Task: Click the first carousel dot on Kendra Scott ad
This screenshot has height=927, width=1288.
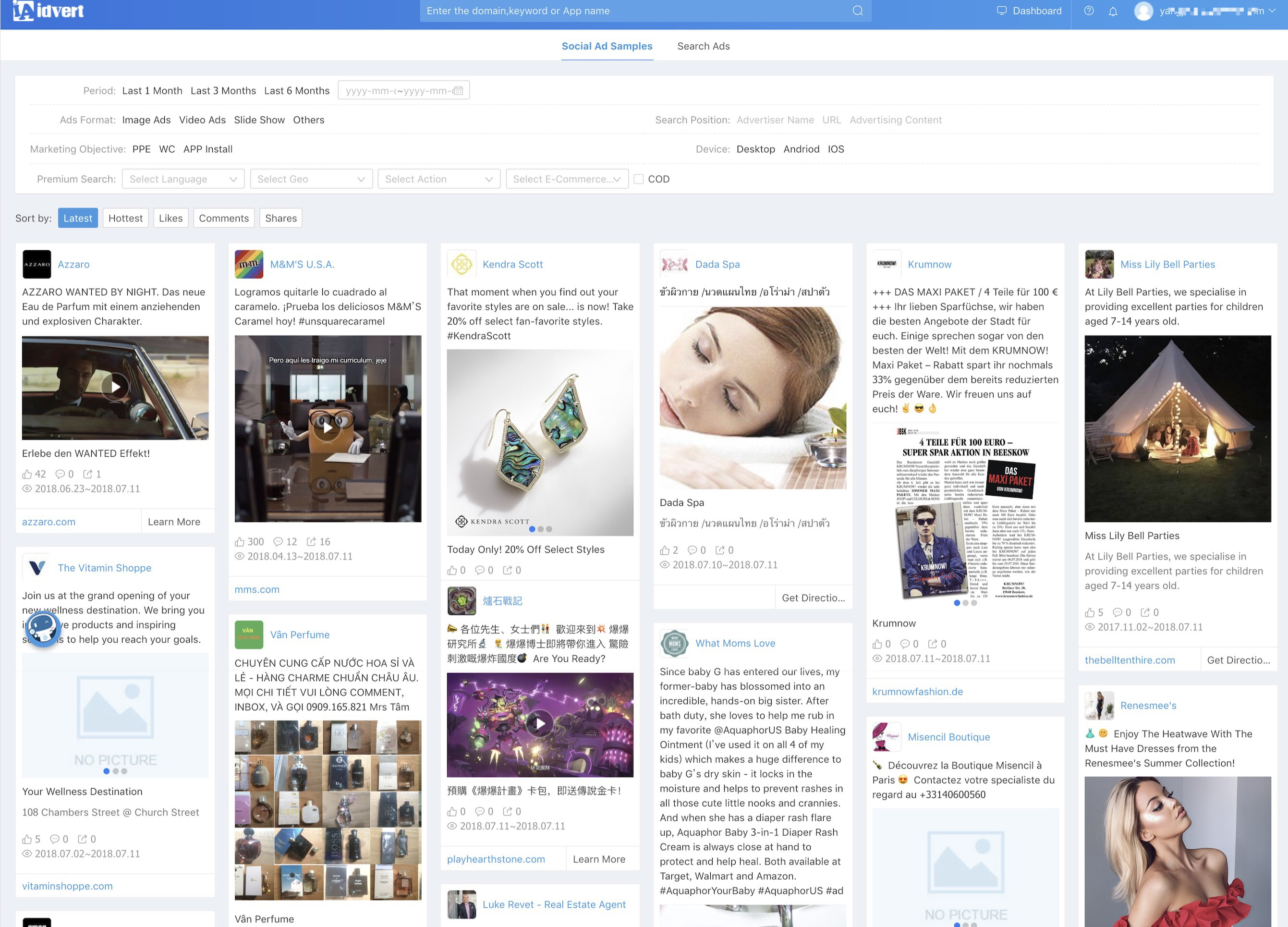Action: tap(532, 529)
